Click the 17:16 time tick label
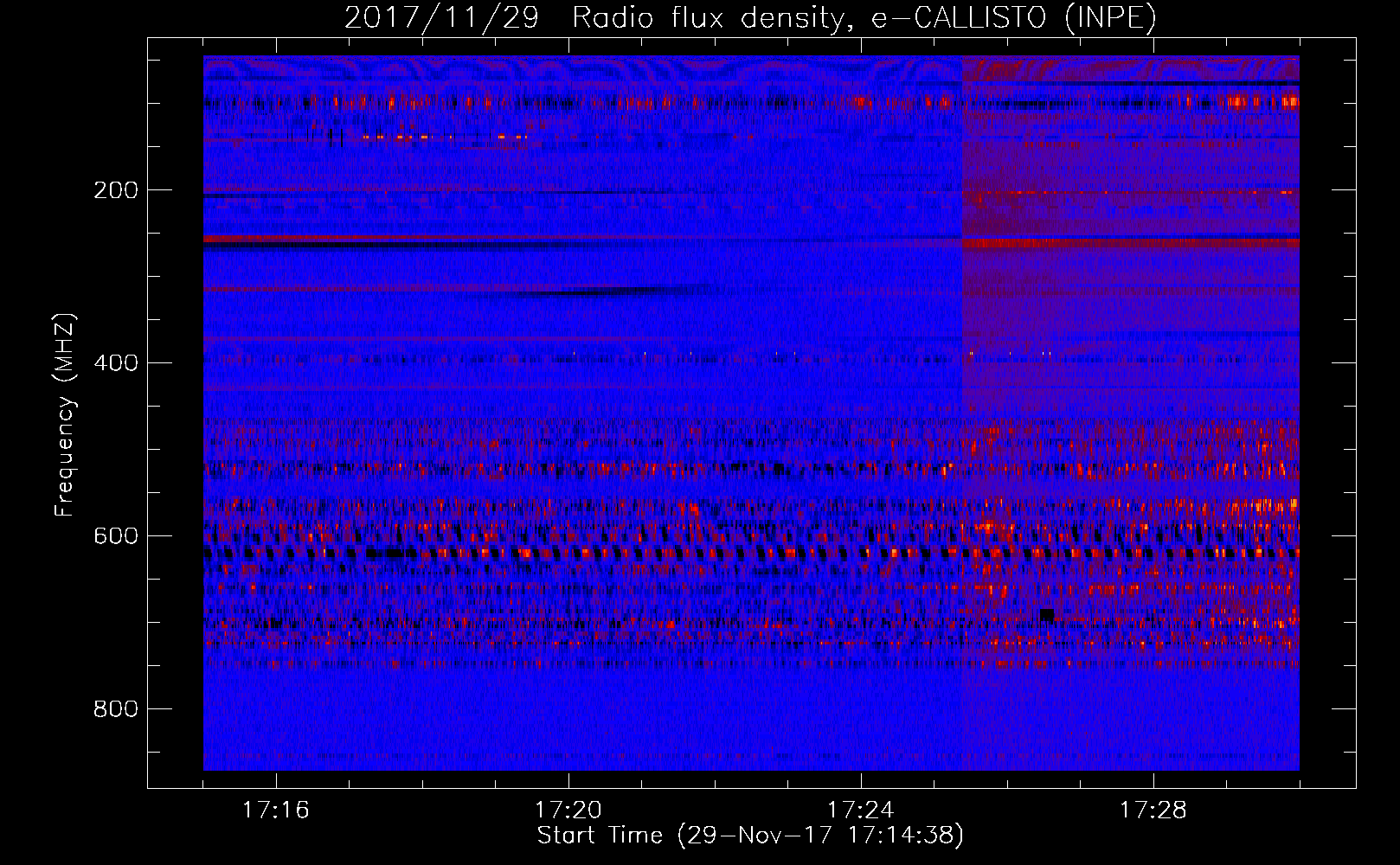This screenshot has height=865, width=1400. coord(276,810)
